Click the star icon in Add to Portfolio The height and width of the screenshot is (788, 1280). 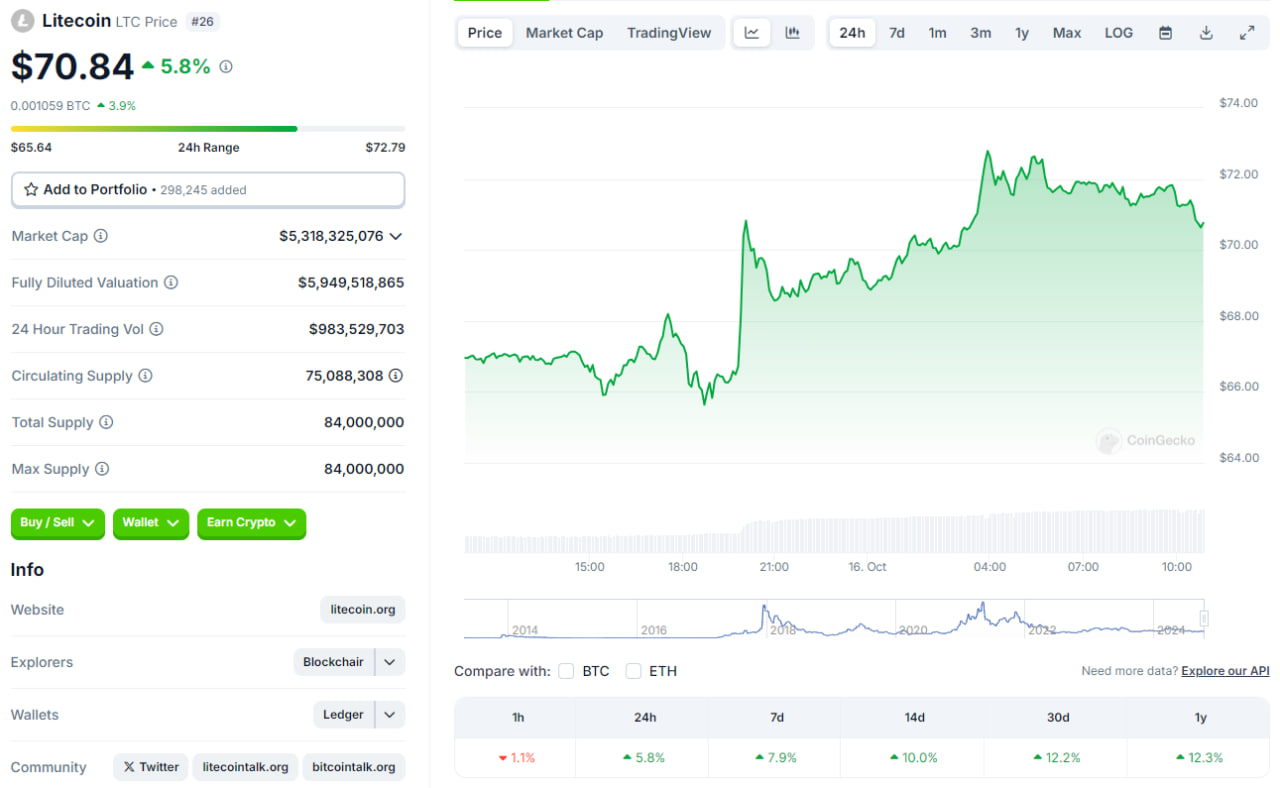[31, 189]
